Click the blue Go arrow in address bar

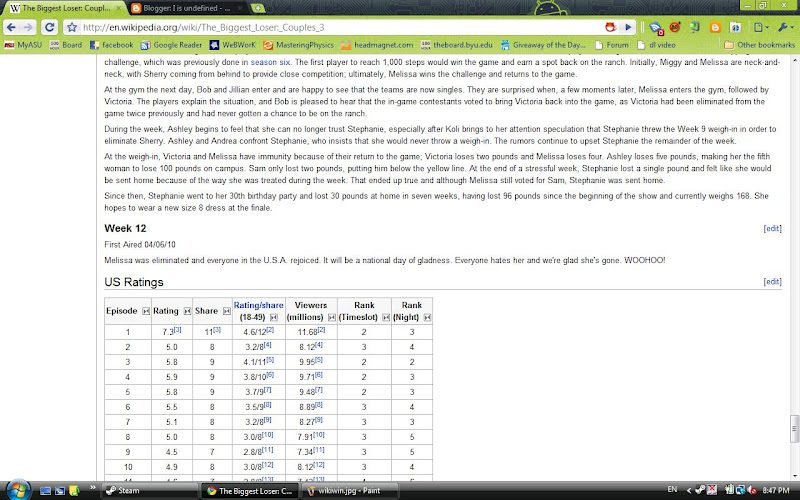(628, 28)
